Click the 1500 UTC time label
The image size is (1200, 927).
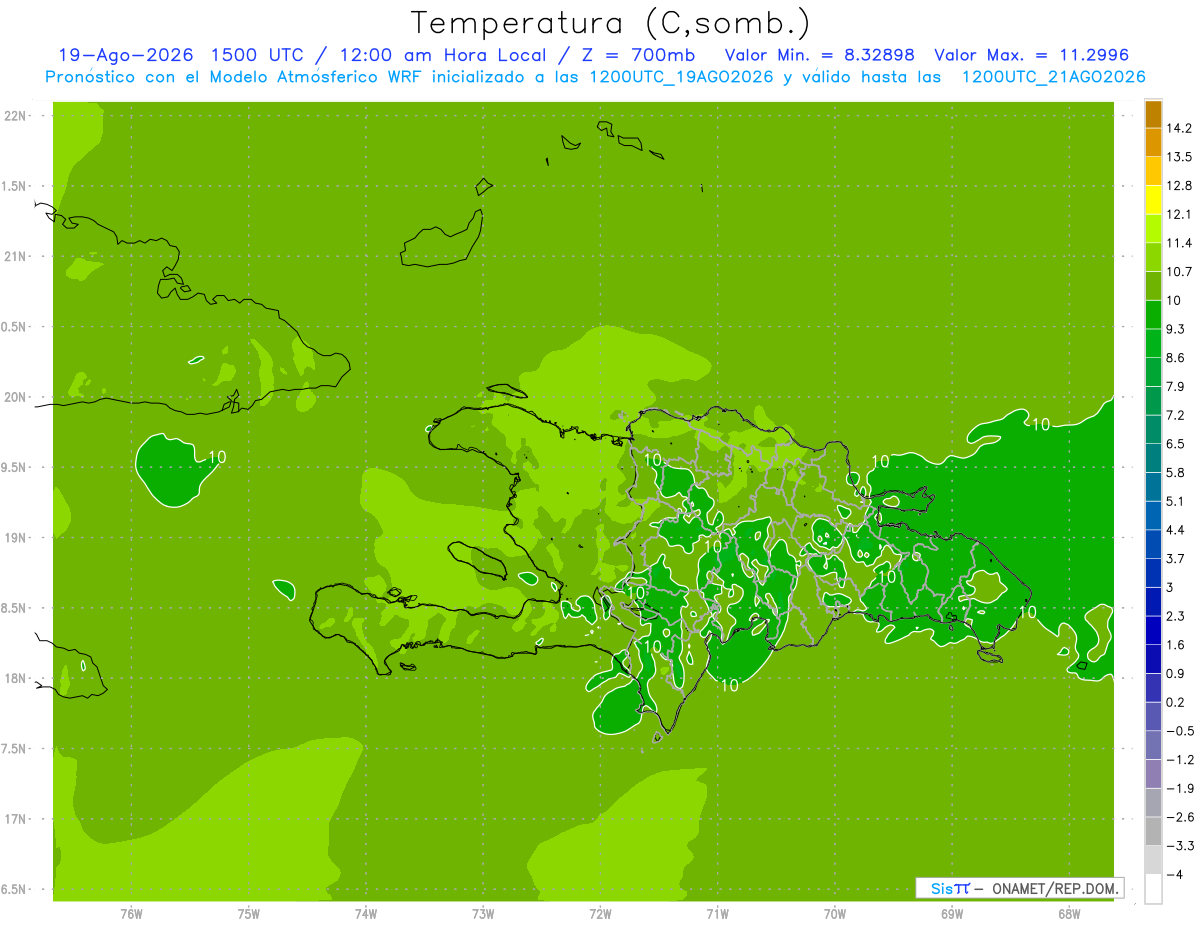click(x=257, y=55)
